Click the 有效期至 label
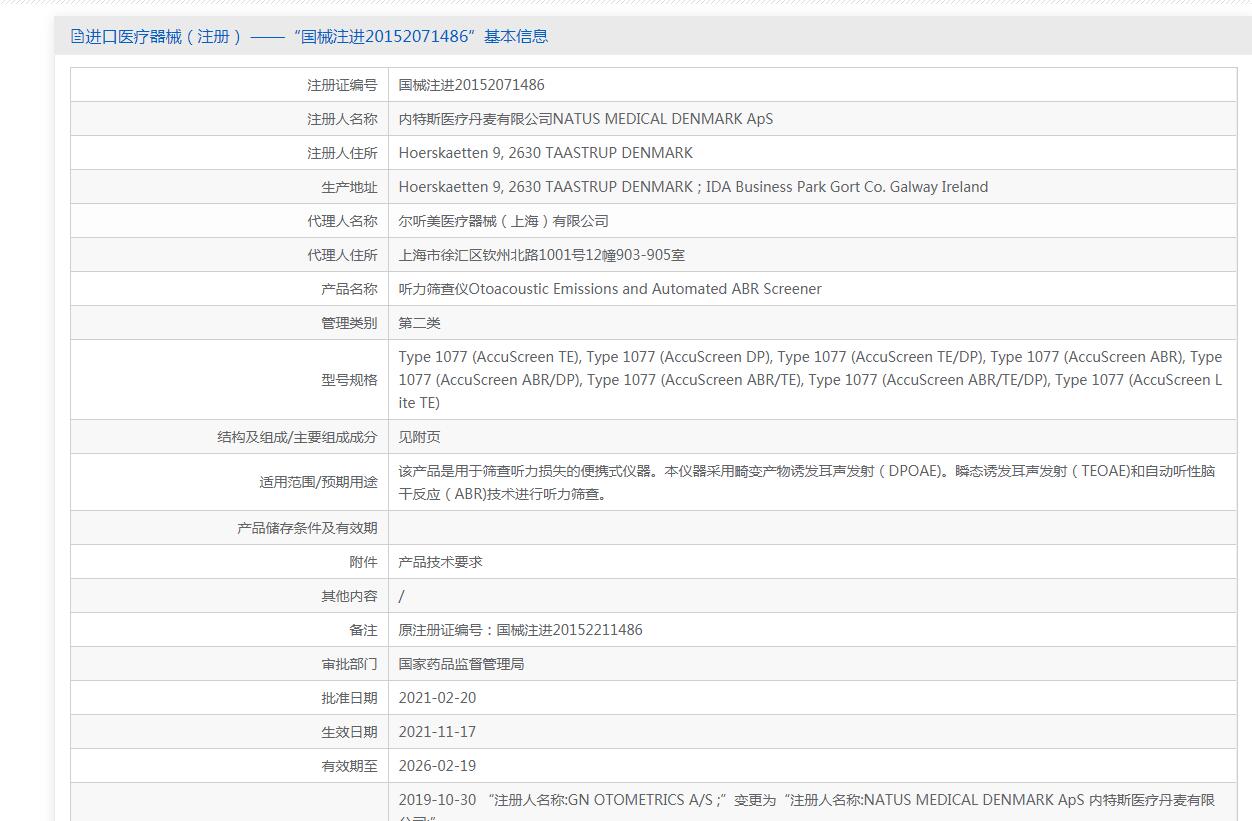This screenshot has height=821, width=1252. (349, 766)
